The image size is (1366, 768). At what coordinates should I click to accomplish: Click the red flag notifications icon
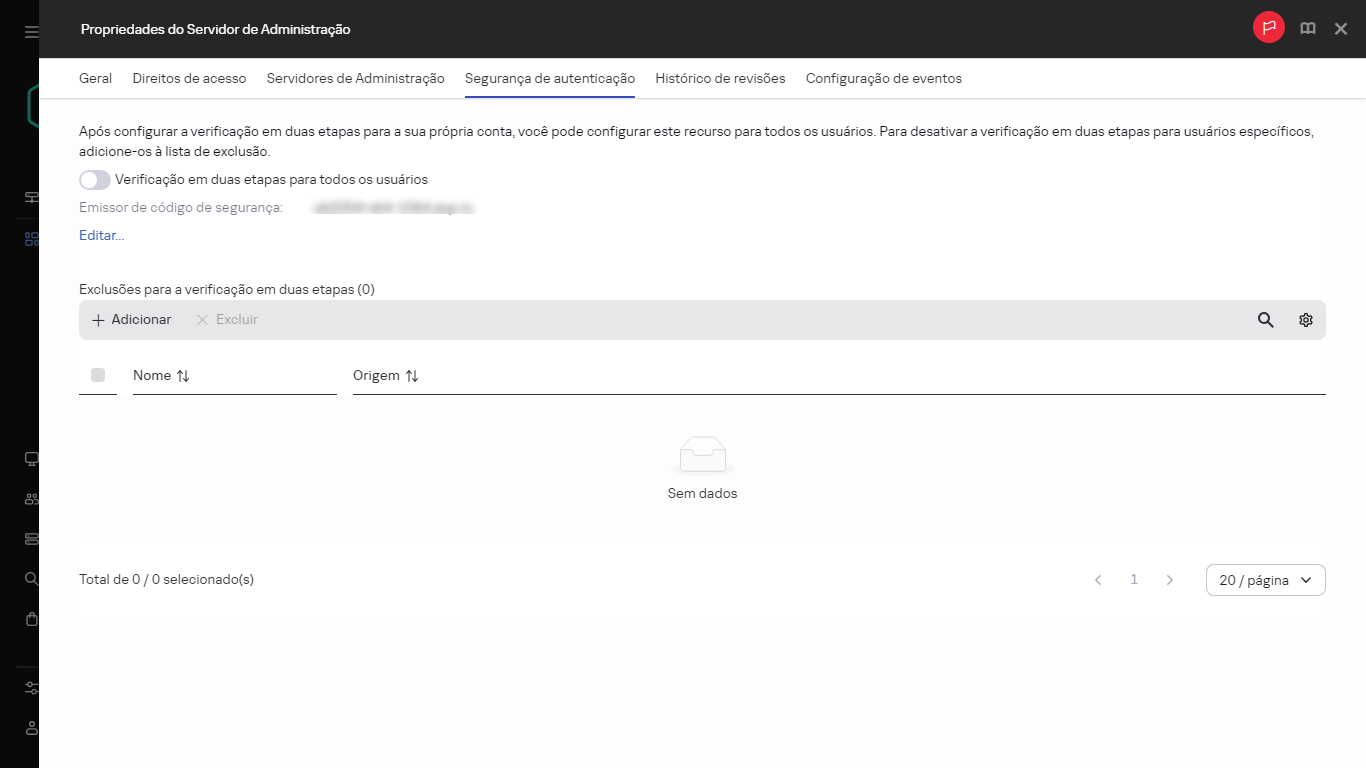1268,29
